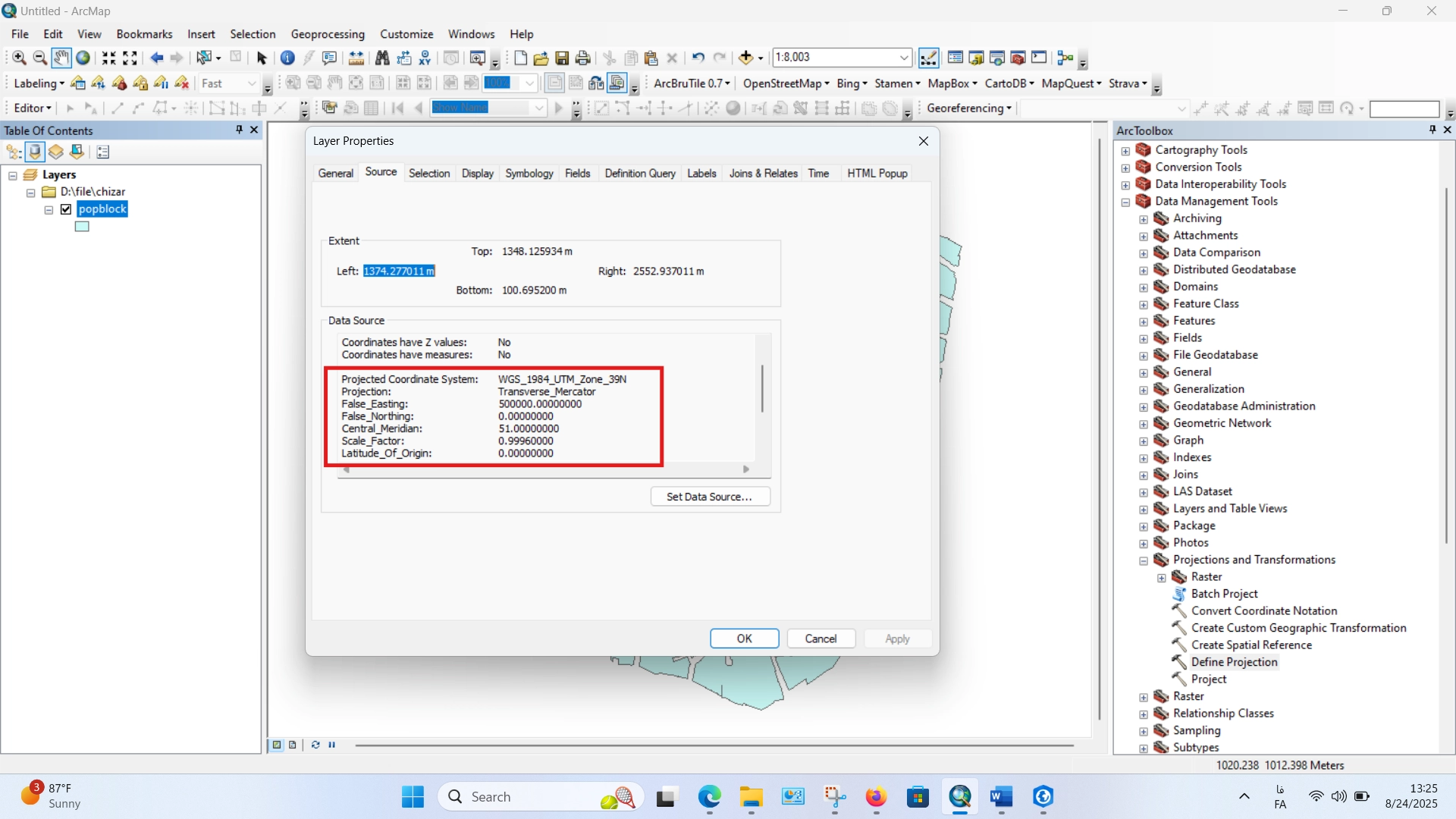Open ArcMap from the taskbar
Screen dimensions: 1456x819
(960, 796)
